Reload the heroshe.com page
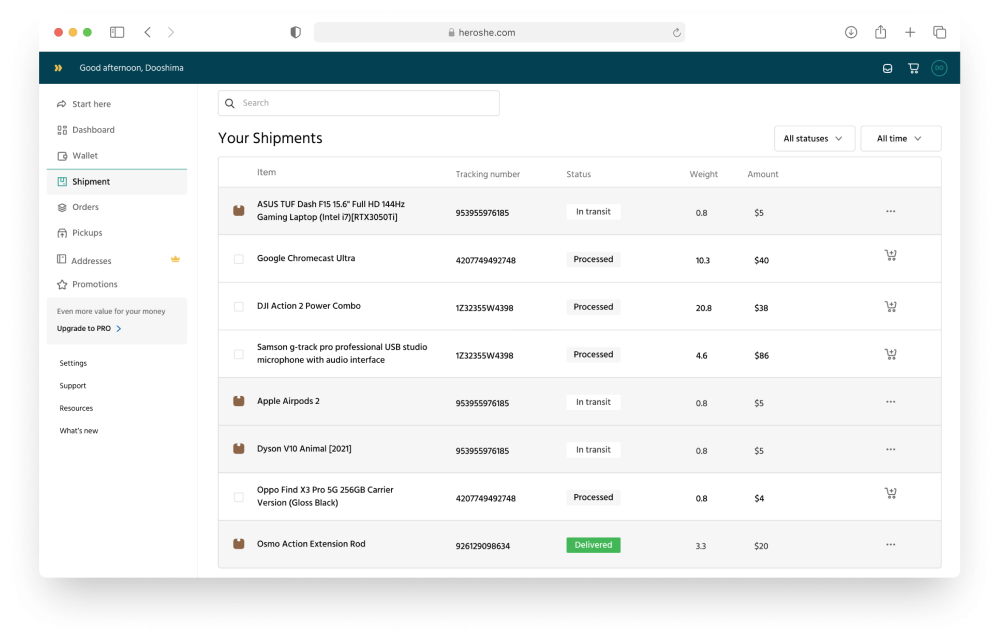 pyautogui.click(x=676, y=32)
